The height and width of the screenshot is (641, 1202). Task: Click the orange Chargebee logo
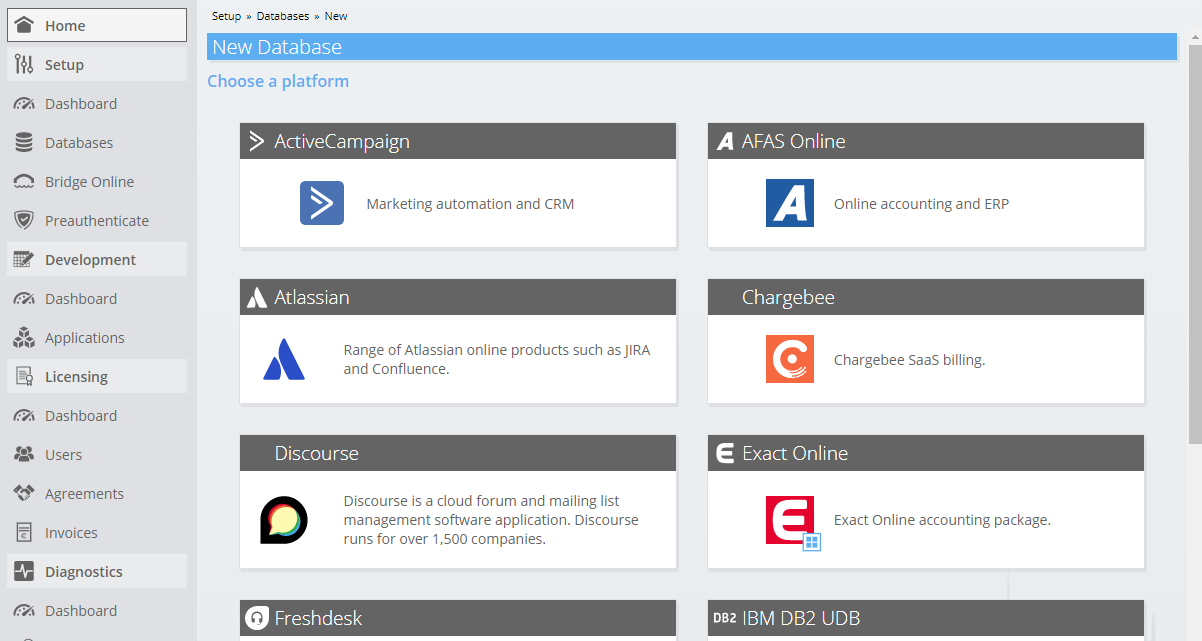coord(790,359)
